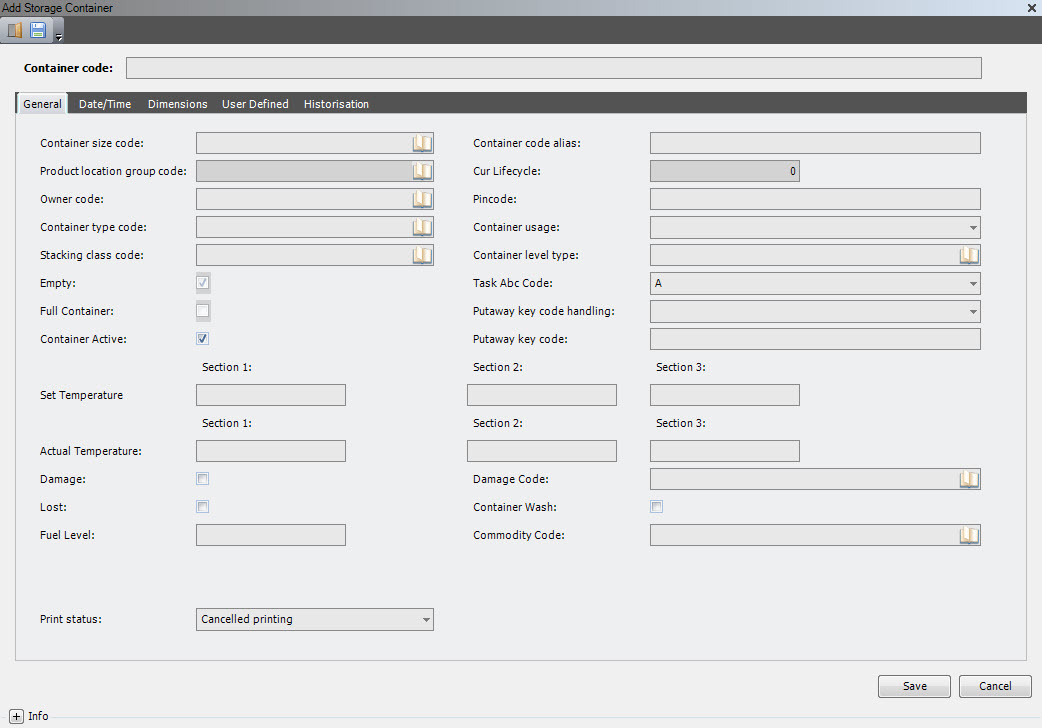Switch to the Date/Time tab

tap(105, 104)
